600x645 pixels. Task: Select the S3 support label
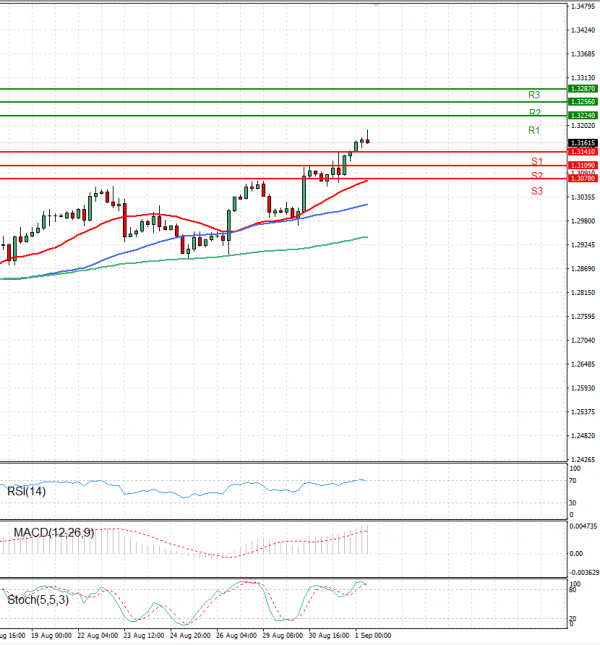[x=537, y=190]
